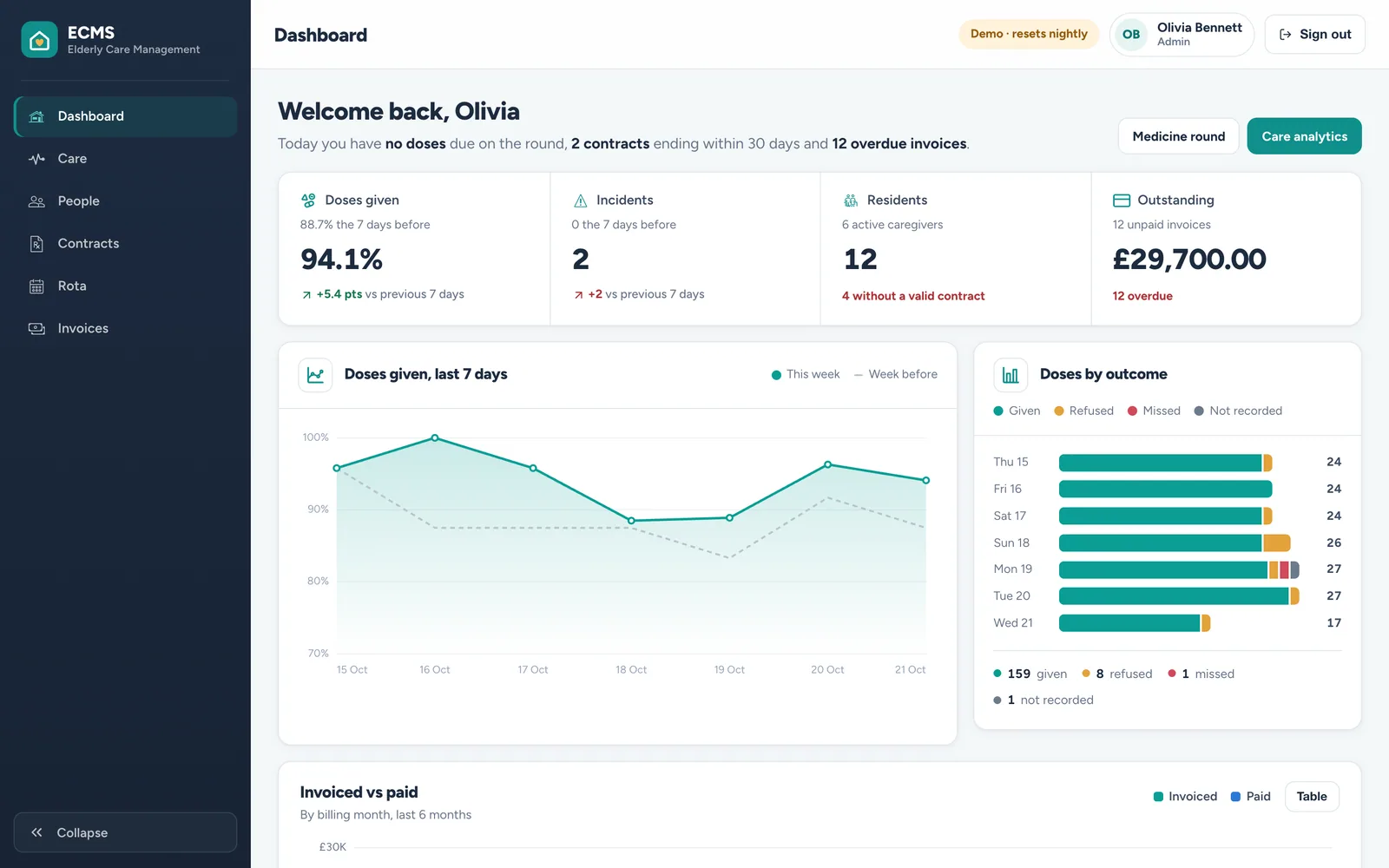Click the Care pulse icon in sidebar
Viewport: 1389px width, 868px height.
tap(36, 159)
